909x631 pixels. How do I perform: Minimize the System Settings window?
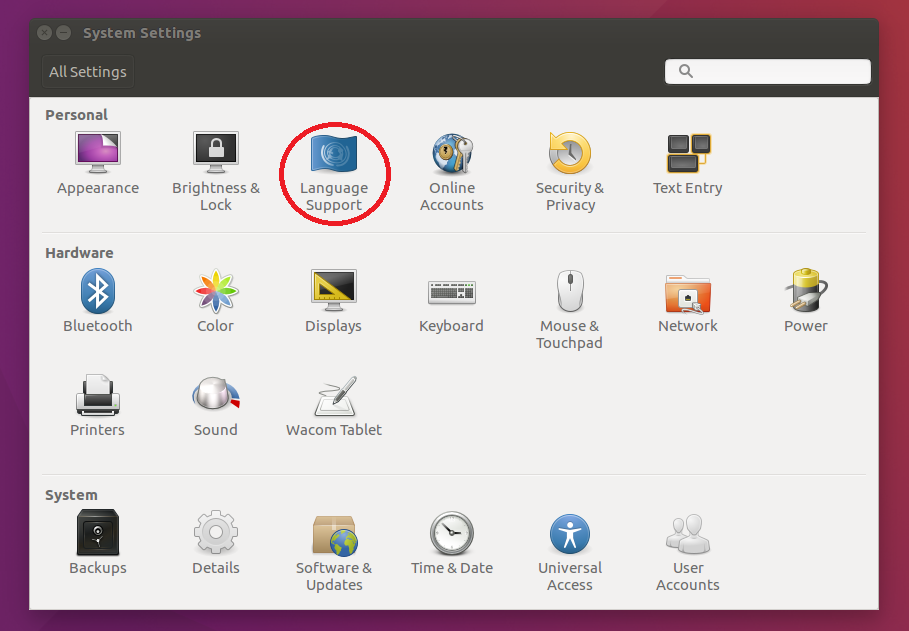click(x=64, y=32)
